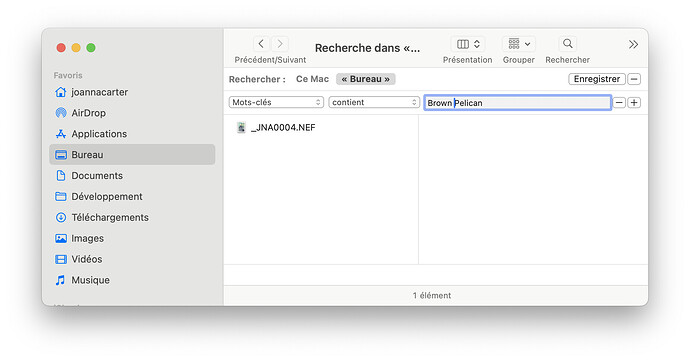The height and width of the screenshot is (360, 690).
Task: Open joannacarter home folder in sidebar
Action: click(x=132, y=92)
